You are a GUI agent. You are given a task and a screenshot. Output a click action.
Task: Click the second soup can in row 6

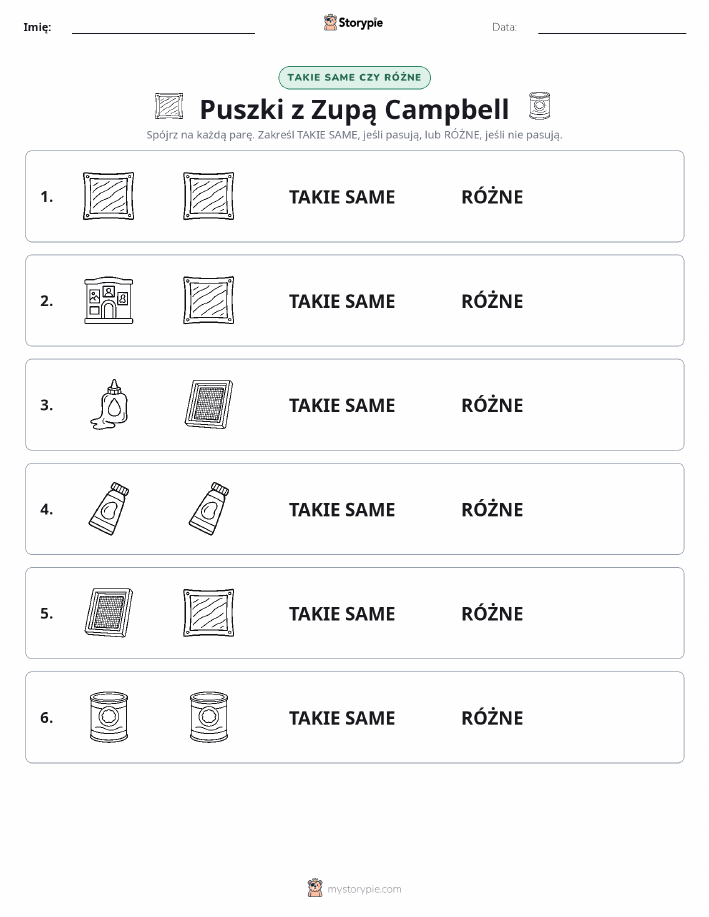[x=209, y=717]
